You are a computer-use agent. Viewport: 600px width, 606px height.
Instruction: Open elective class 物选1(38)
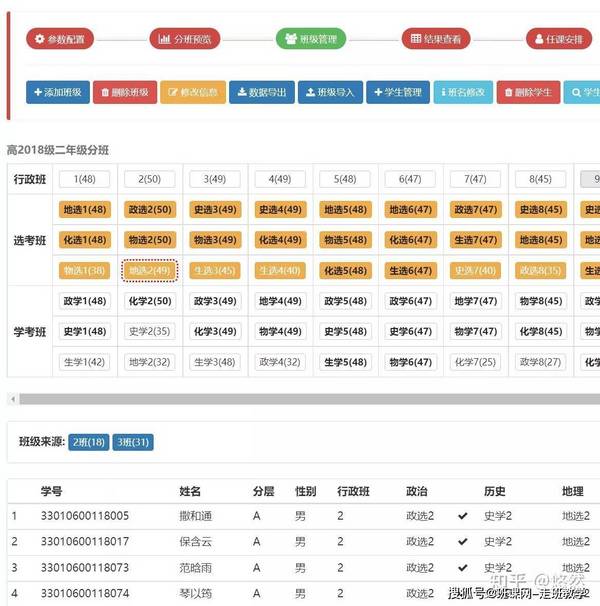click(x=84, y=271)
